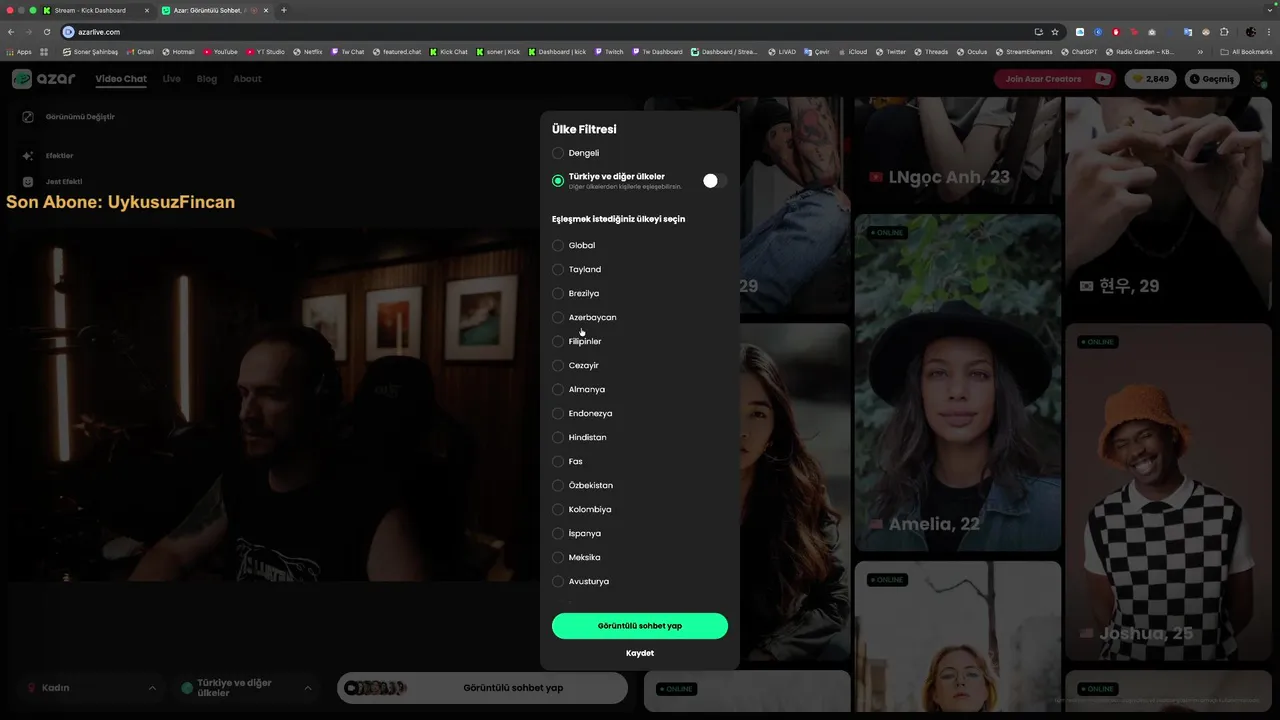Open the Chrome profile avatar

[1250, 32]
